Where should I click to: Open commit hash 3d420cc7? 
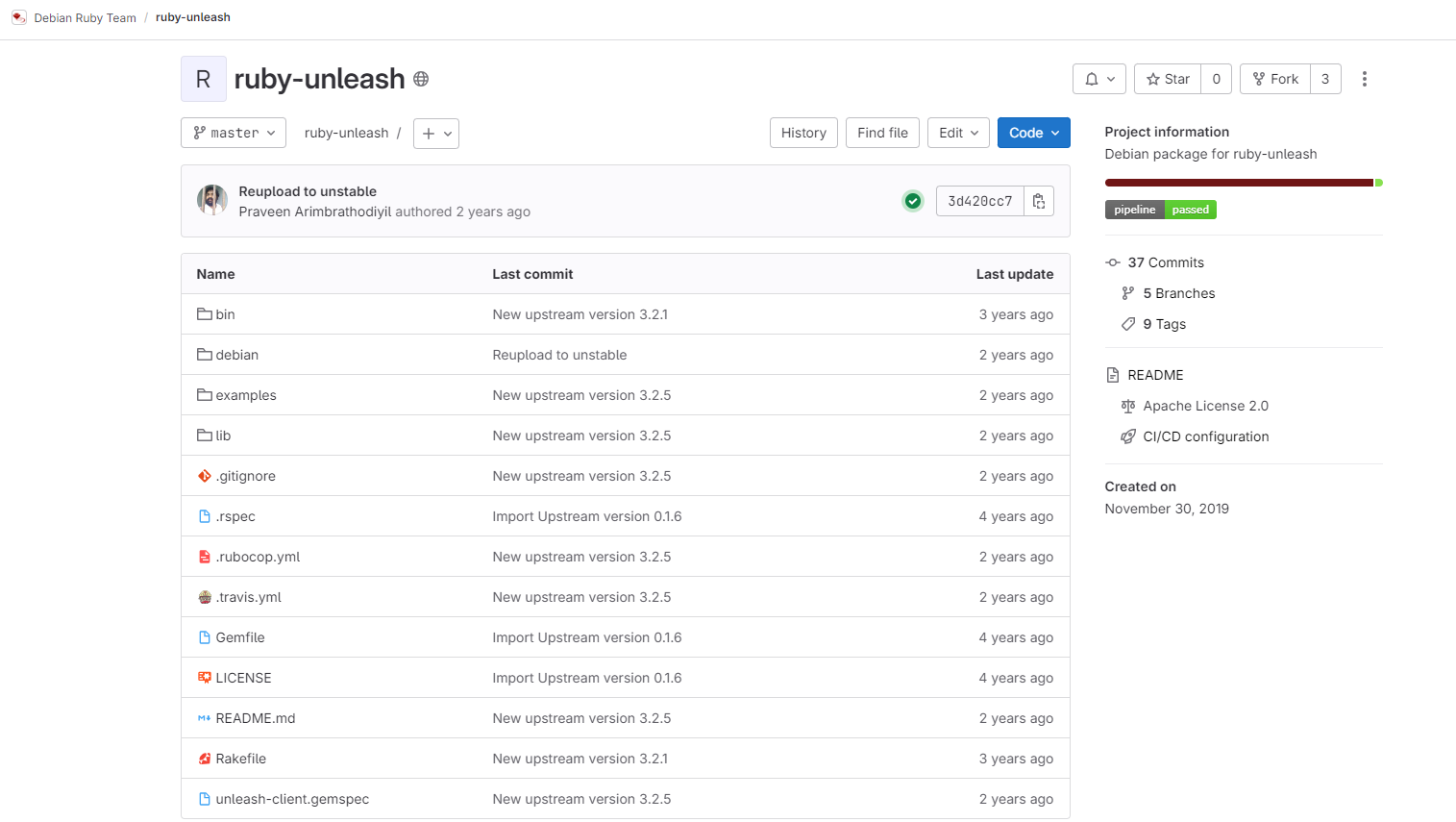pos(980,201)
